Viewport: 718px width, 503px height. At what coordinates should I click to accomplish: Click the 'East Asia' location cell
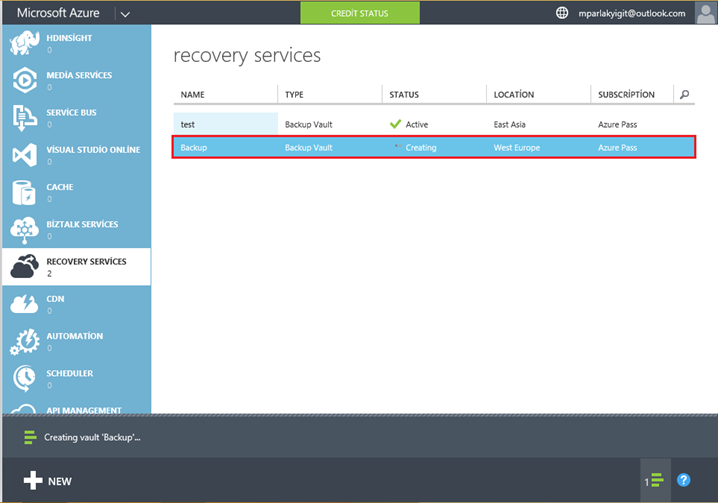510,124
